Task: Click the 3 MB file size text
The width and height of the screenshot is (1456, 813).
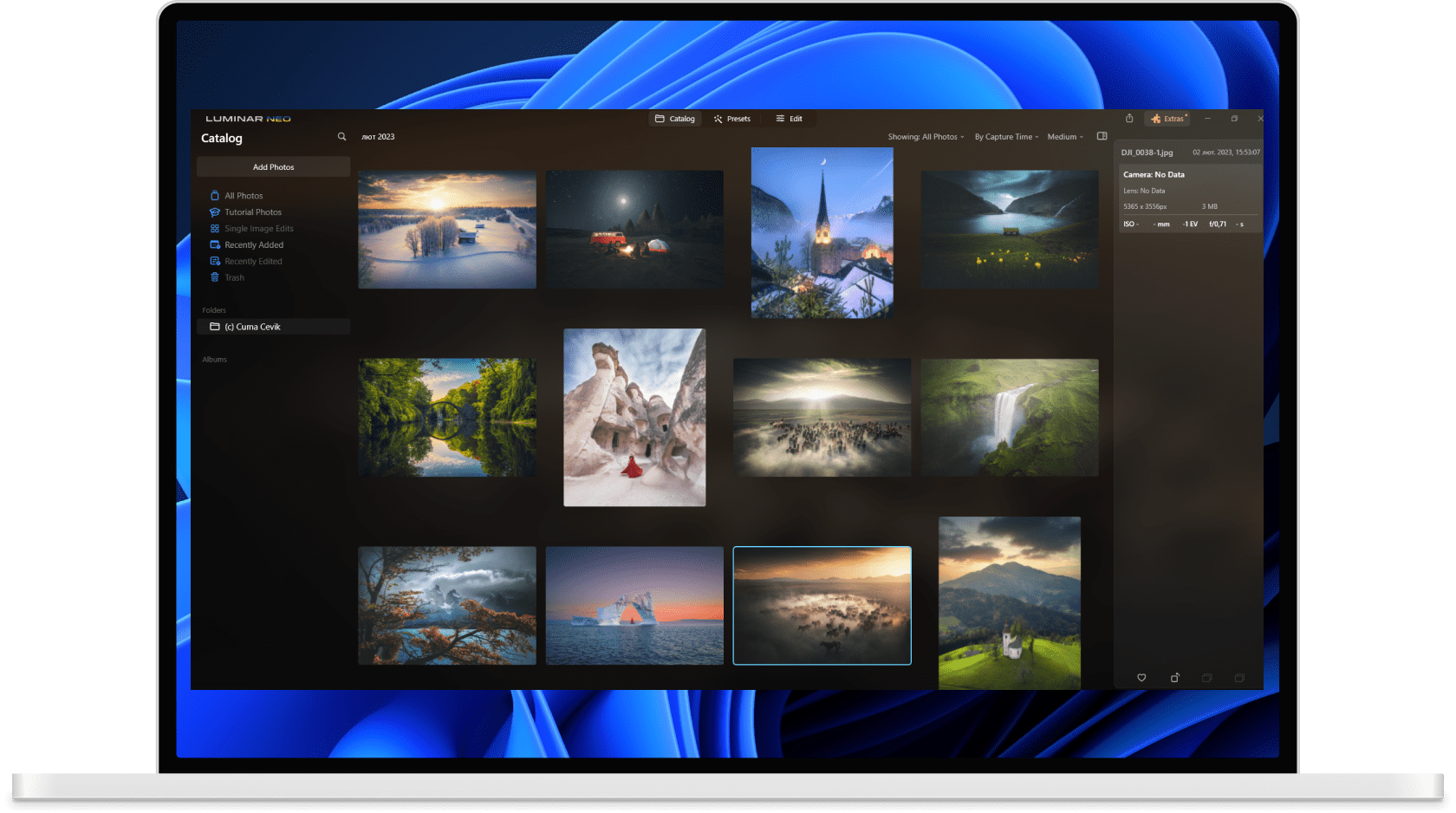Action: pos(1210,206)
